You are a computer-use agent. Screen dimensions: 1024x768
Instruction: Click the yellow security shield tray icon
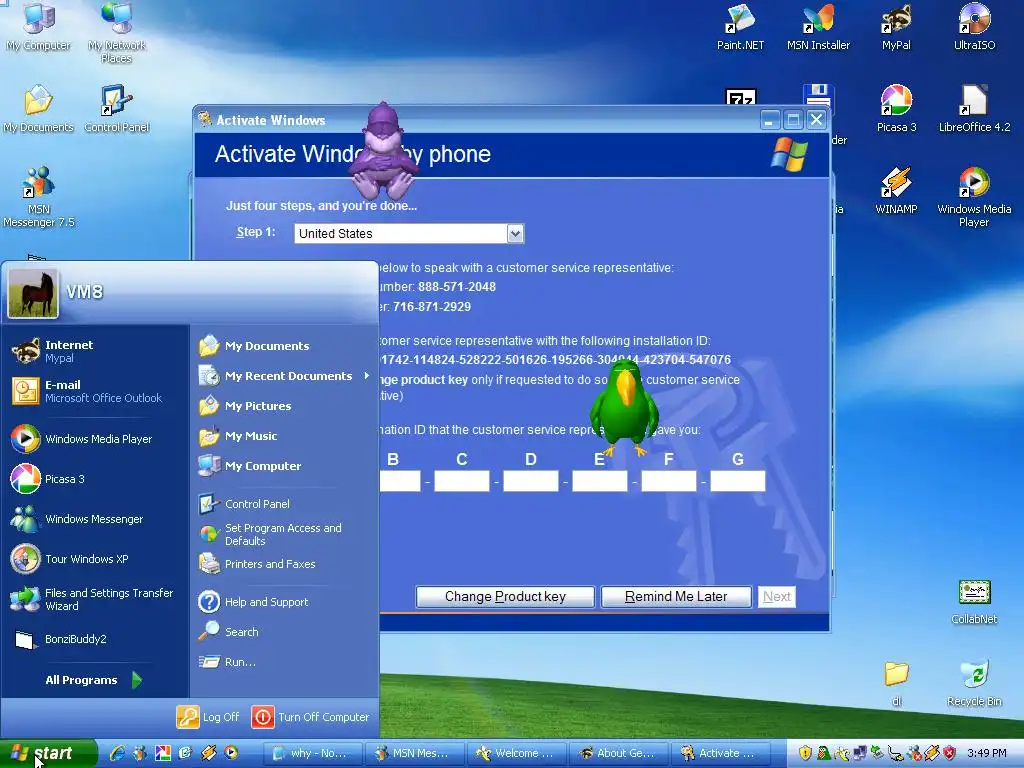click(x=805, y=753)
